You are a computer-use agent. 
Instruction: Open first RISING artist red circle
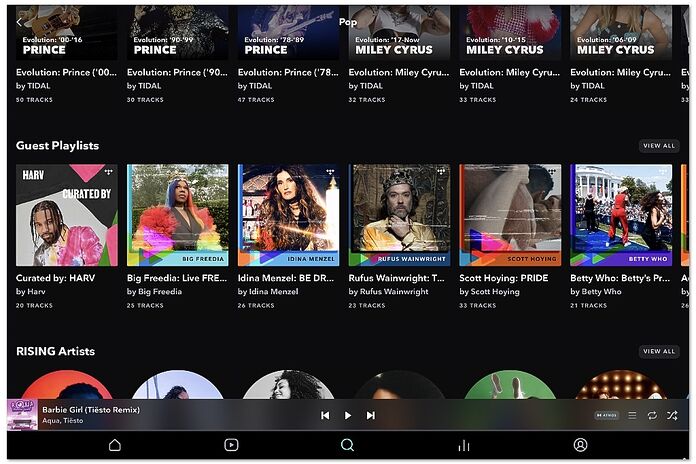67,385
